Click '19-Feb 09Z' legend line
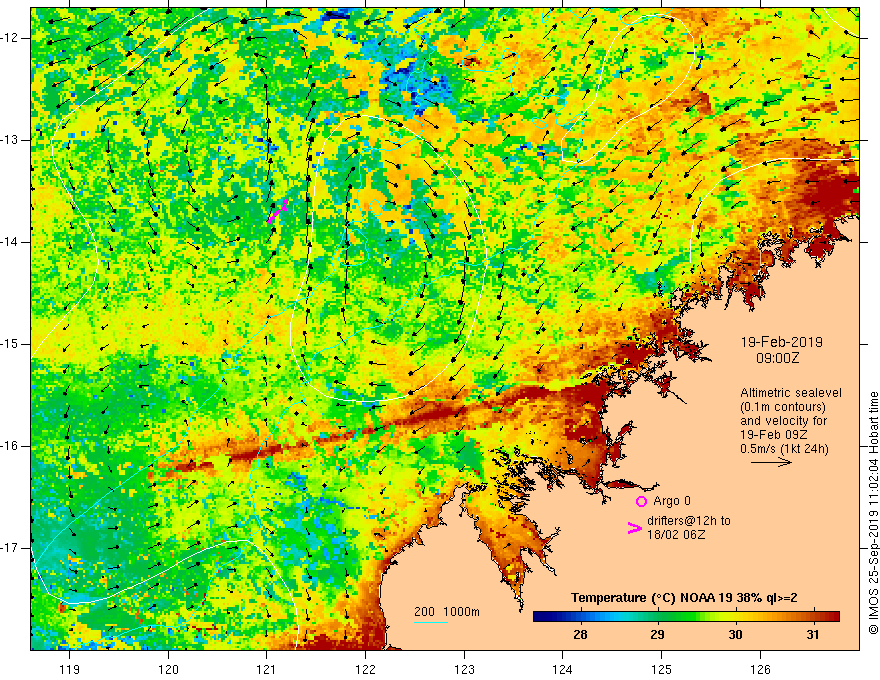This screenshot has height=680, width=880. pyautogui.click(x=770, y=435)
